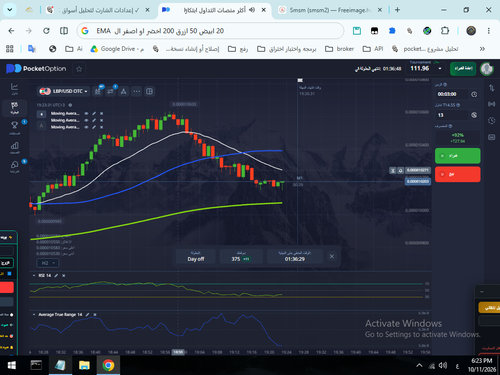Collapse the indicator legend arrow toggle
This screenshot has width=500, height=375.
click(x=41, y=114)
